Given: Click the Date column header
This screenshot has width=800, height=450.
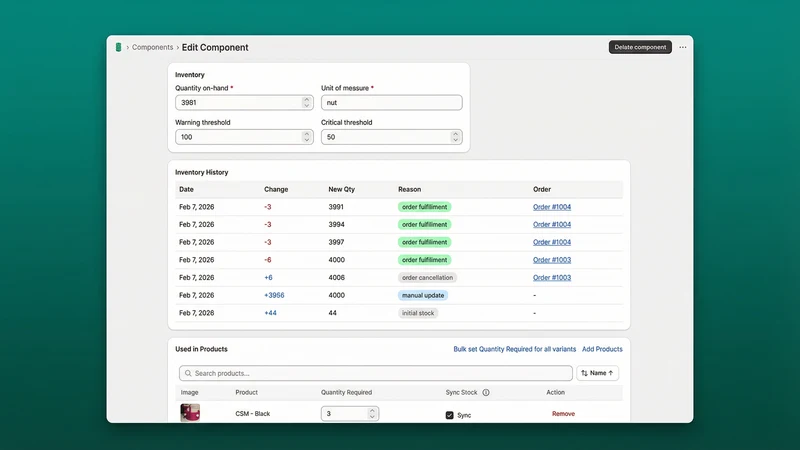Looking at the screenshot, I should click(x=186, y=189).
